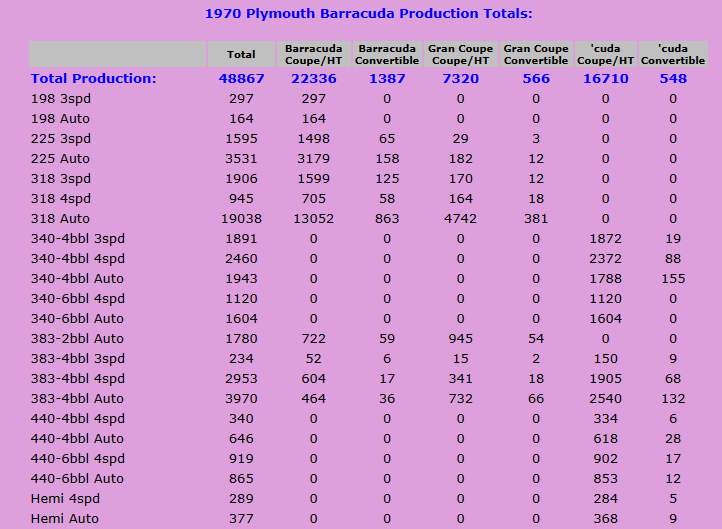Viewport: 722px width, 529px height.
Task: Select the '198 Auto' row label
Action: [x=60, y=119]
